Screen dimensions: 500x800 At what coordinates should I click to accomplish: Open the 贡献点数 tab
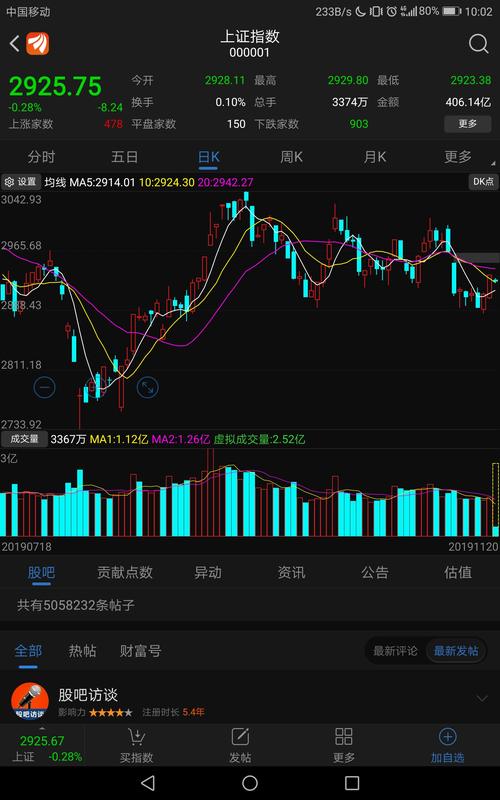click(124, 572)
